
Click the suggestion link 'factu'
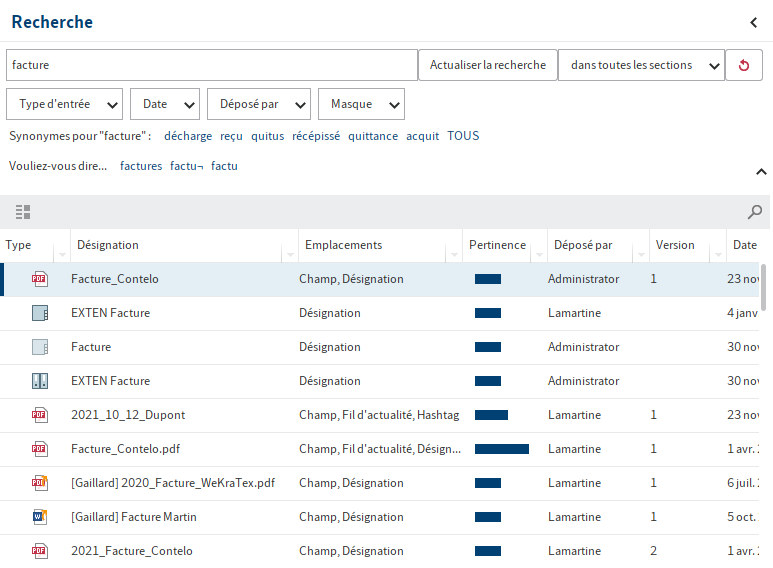(x=224, y=166)
